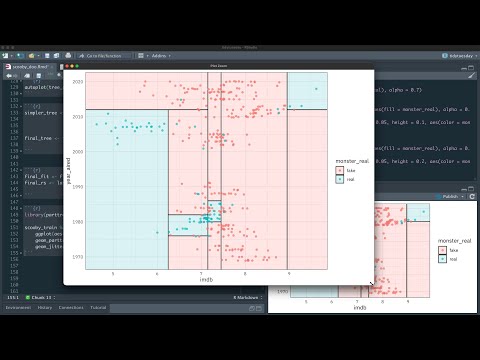
Task: Click the refresh icon beside Publish
Action: (472, 196)
